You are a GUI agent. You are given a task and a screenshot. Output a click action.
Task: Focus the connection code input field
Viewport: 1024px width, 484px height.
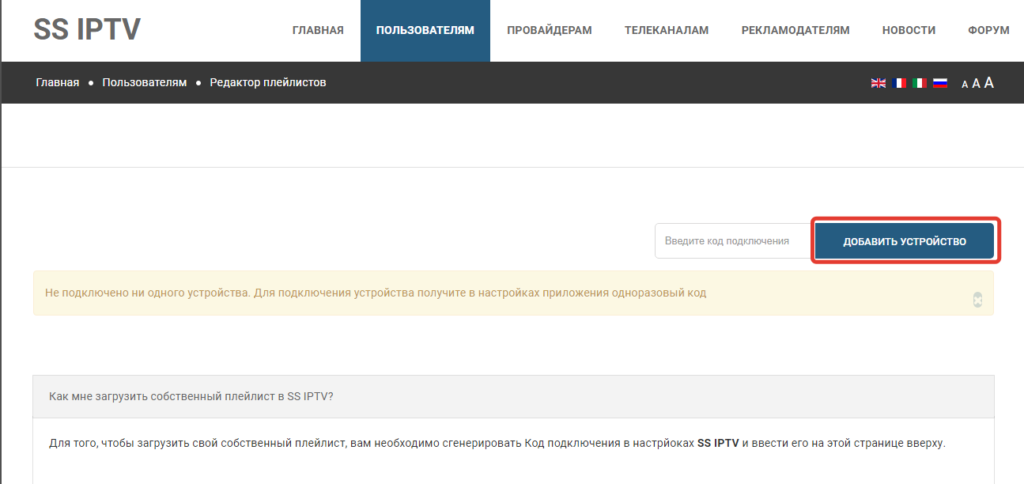click(731, 241)
